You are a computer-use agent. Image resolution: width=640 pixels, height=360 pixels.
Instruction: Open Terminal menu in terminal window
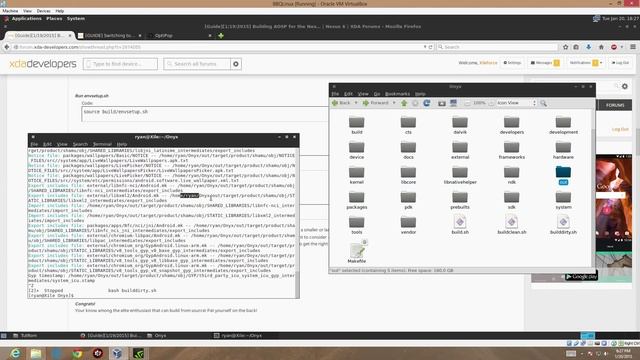point(102,144)
